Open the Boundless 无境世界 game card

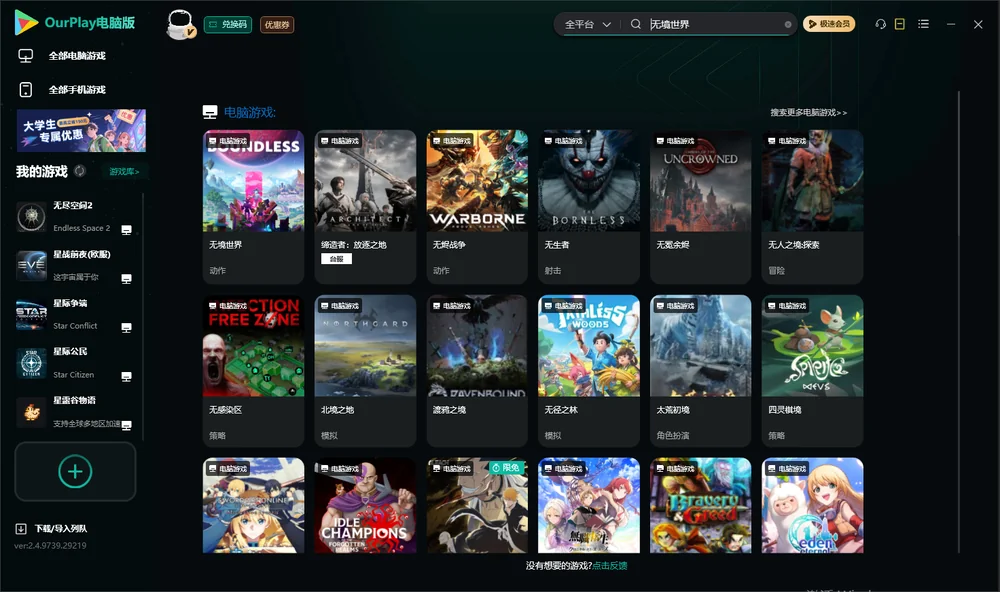(253, 207)
